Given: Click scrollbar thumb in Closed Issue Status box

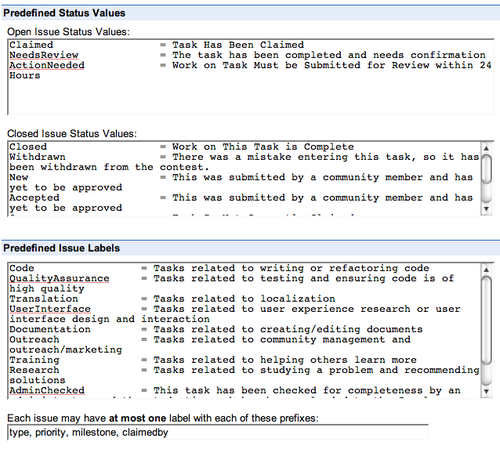Looking at the screenshot, I should coord(486,169).
